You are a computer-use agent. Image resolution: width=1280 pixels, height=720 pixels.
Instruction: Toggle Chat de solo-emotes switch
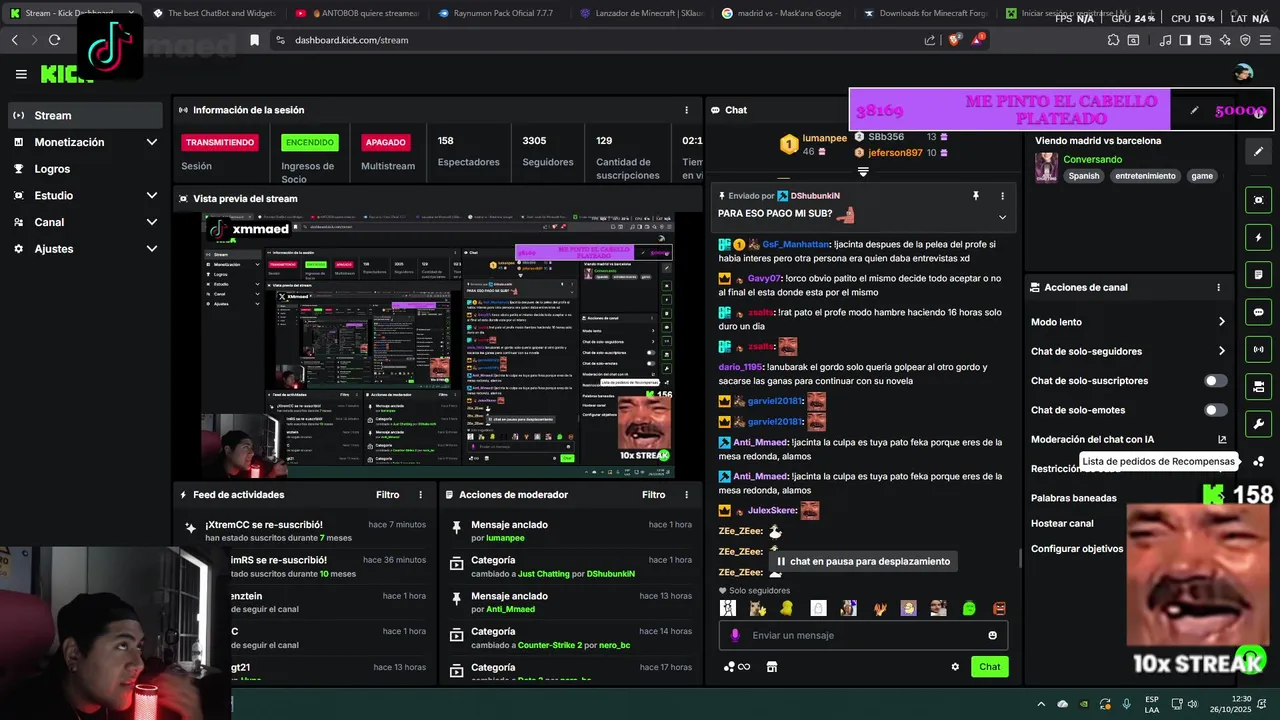[1216, 410]
